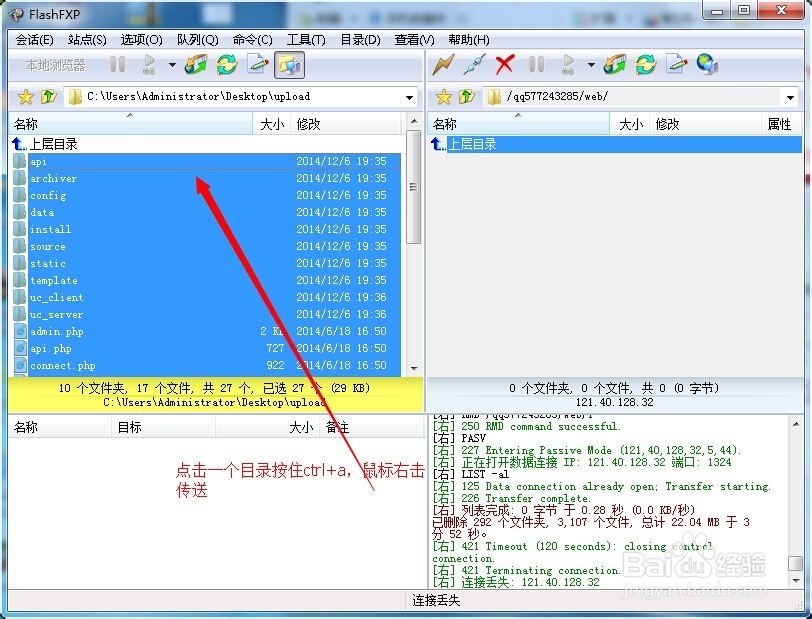Sort remote list by 名称 column
Image resolution: width=812 pixels, height=619 pixels.
(518, 124)
